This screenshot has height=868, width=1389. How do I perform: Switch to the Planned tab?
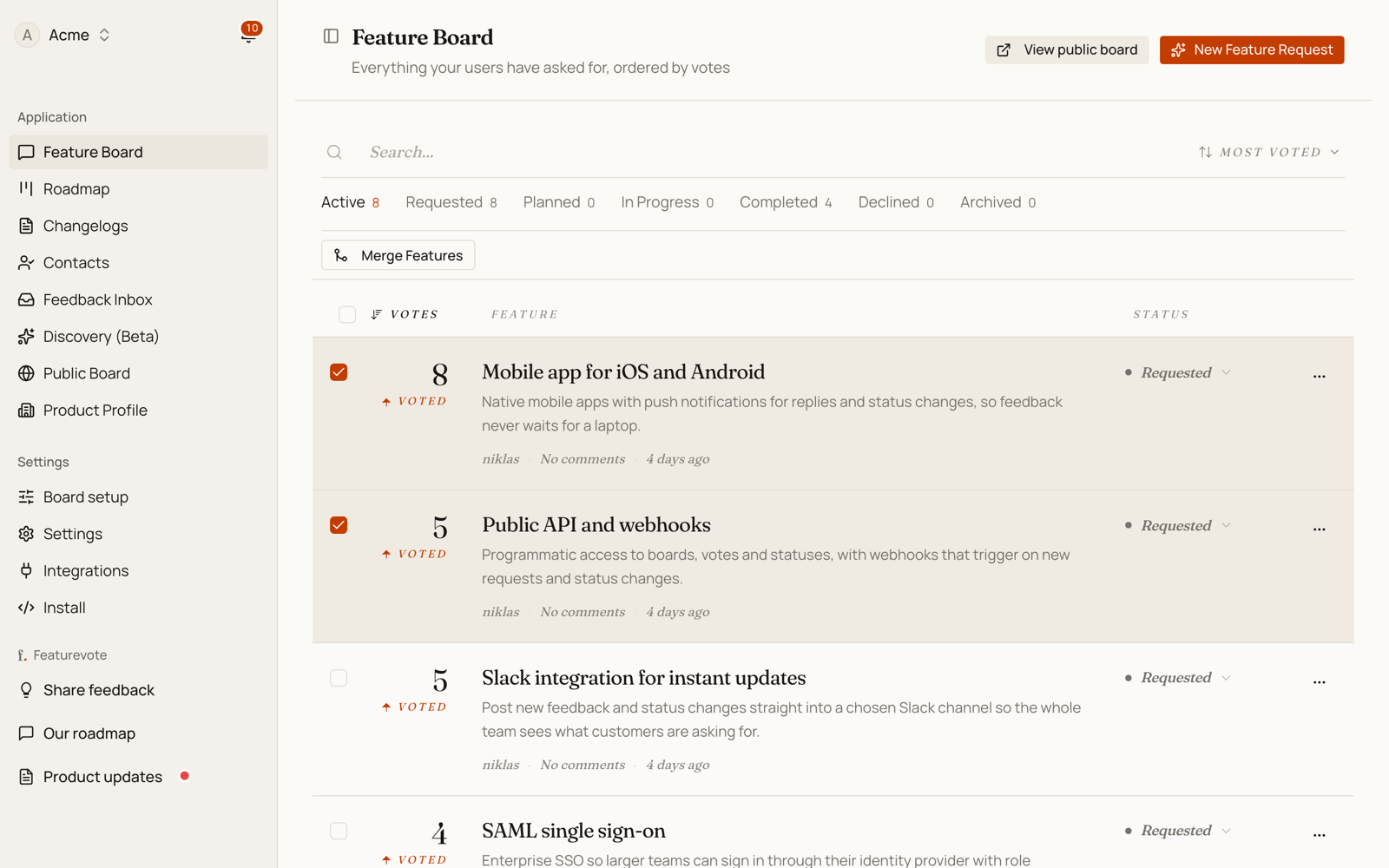pos(559,202)
